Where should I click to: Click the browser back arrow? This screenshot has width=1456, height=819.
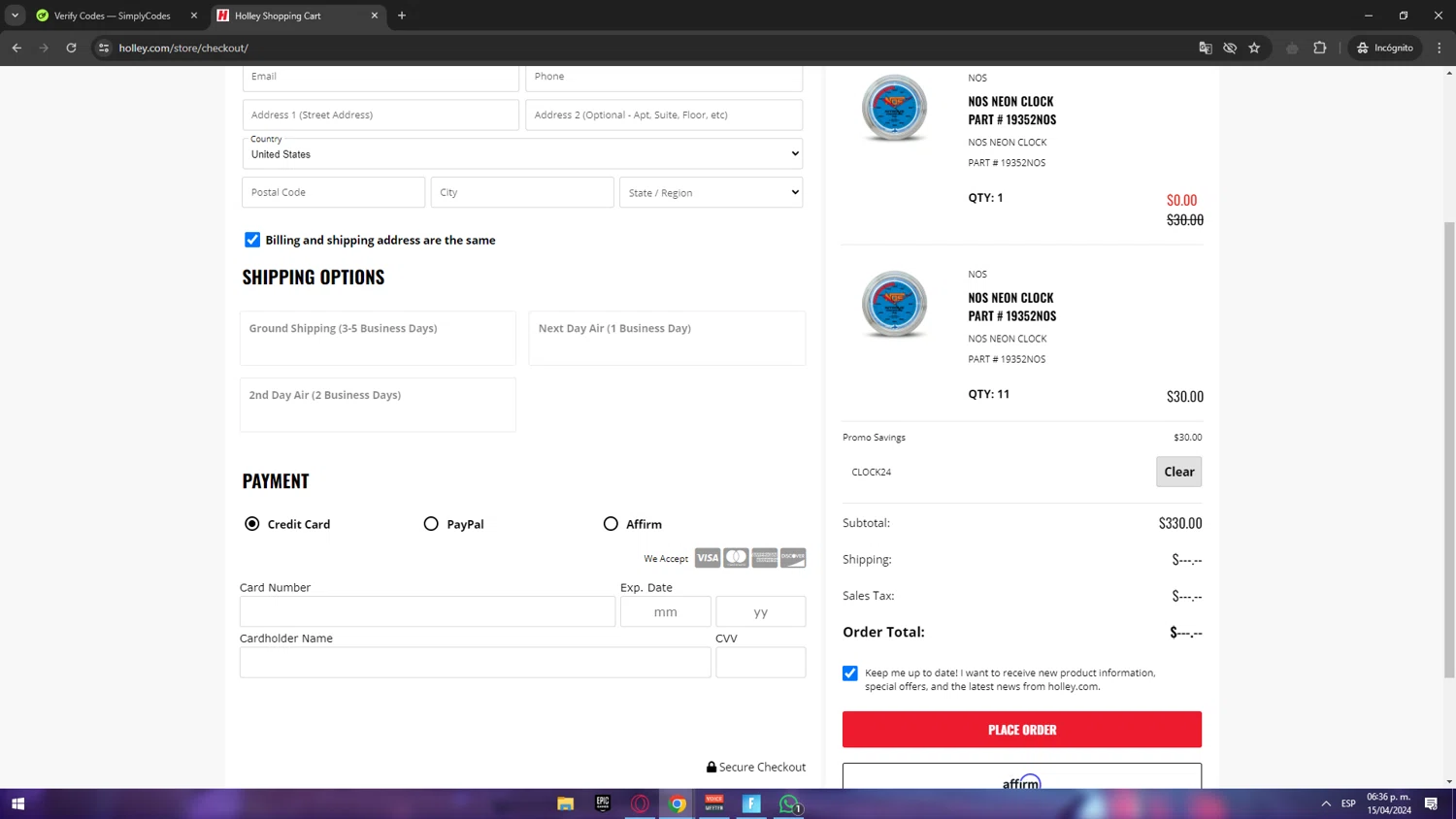tap(17, 48)
